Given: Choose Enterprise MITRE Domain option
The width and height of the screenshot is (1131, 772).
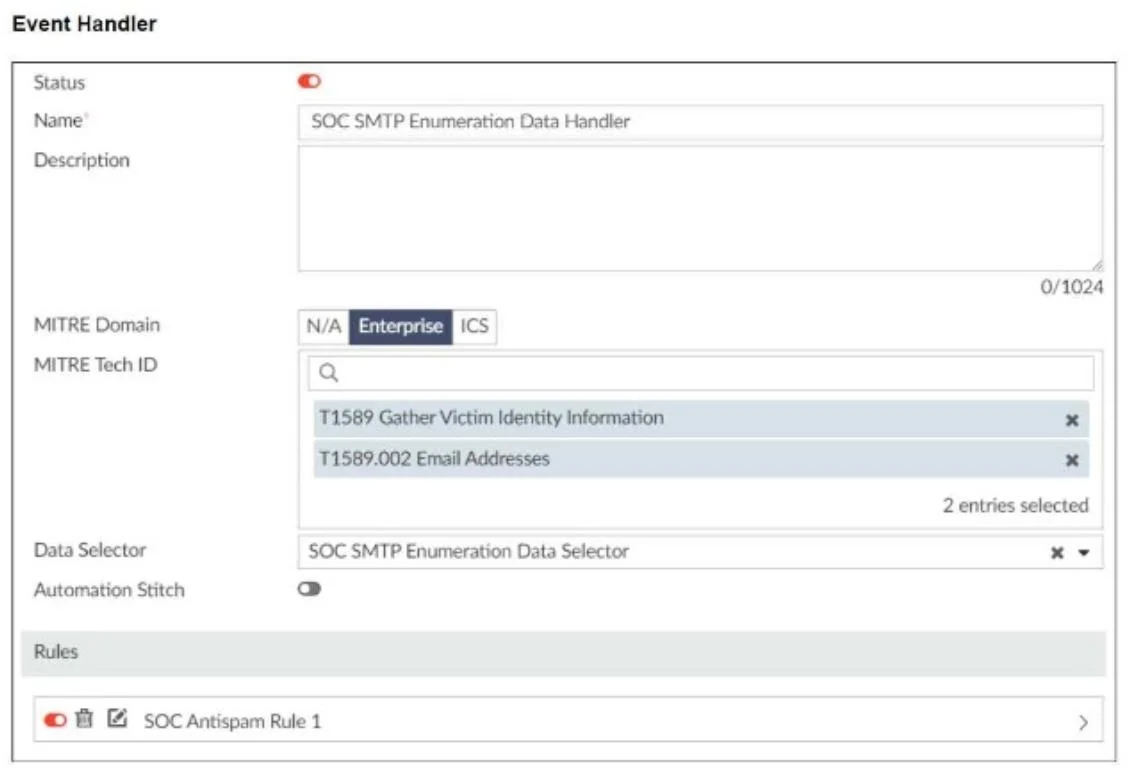Looking at the screenshot, I should (400, 326).
